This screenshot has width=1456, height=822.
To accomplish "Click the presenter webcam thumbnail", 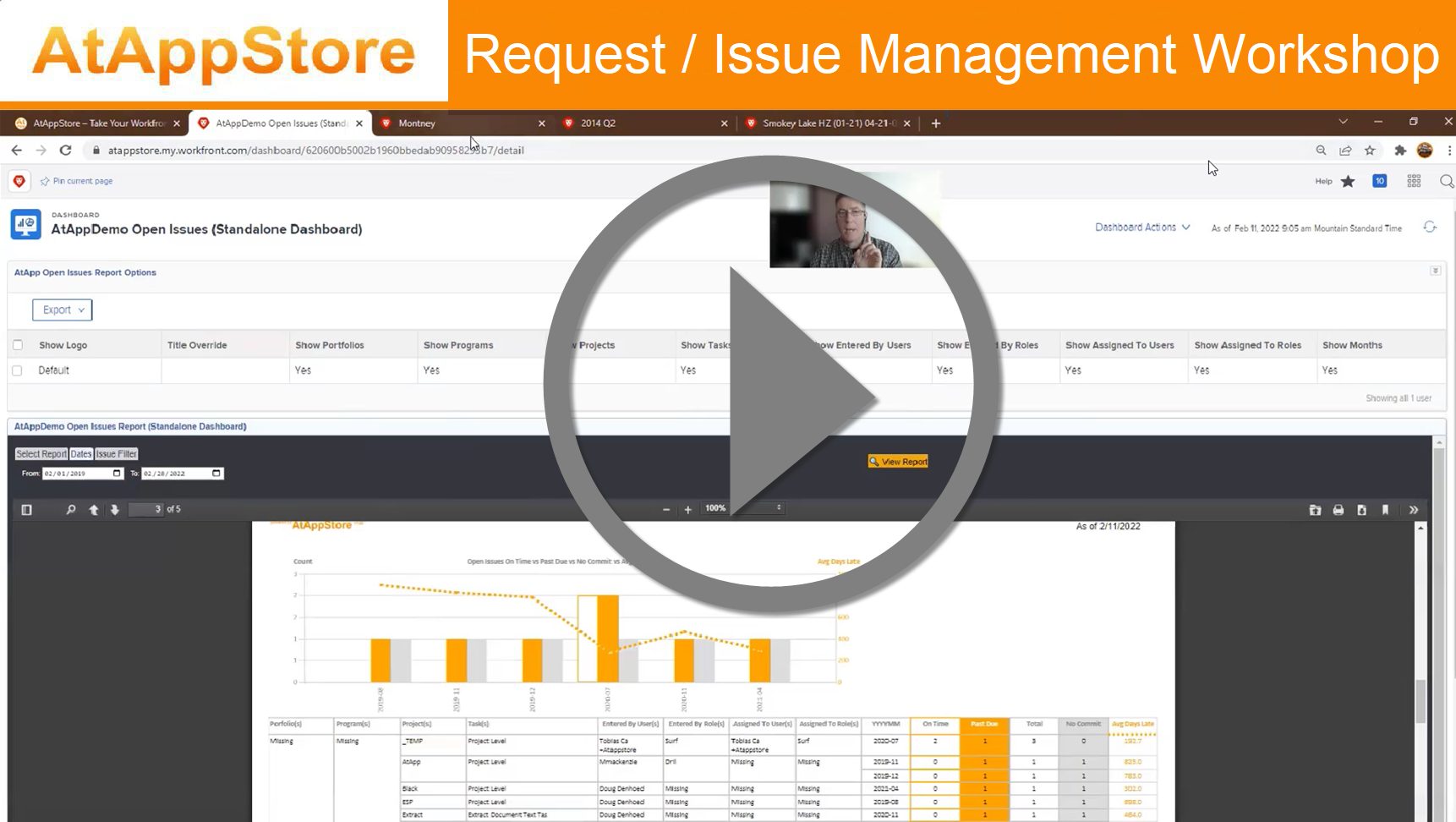I will pos(855,220).
